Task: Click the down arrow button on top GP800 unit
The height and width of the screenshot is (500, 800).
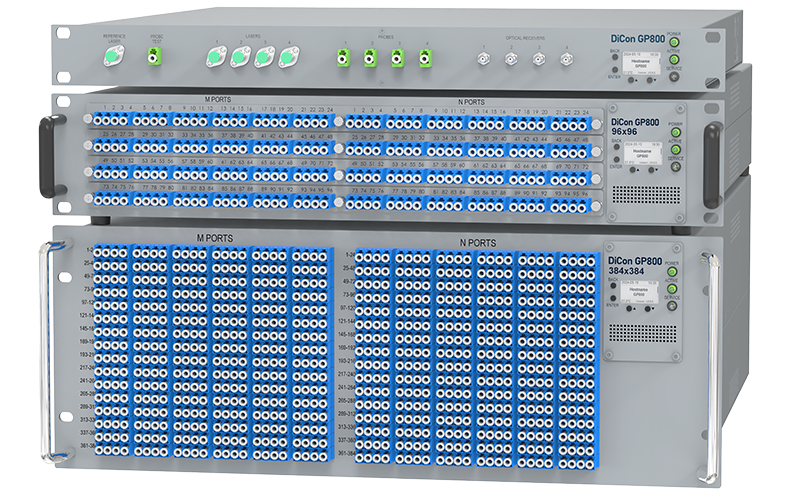Action: 649,80
